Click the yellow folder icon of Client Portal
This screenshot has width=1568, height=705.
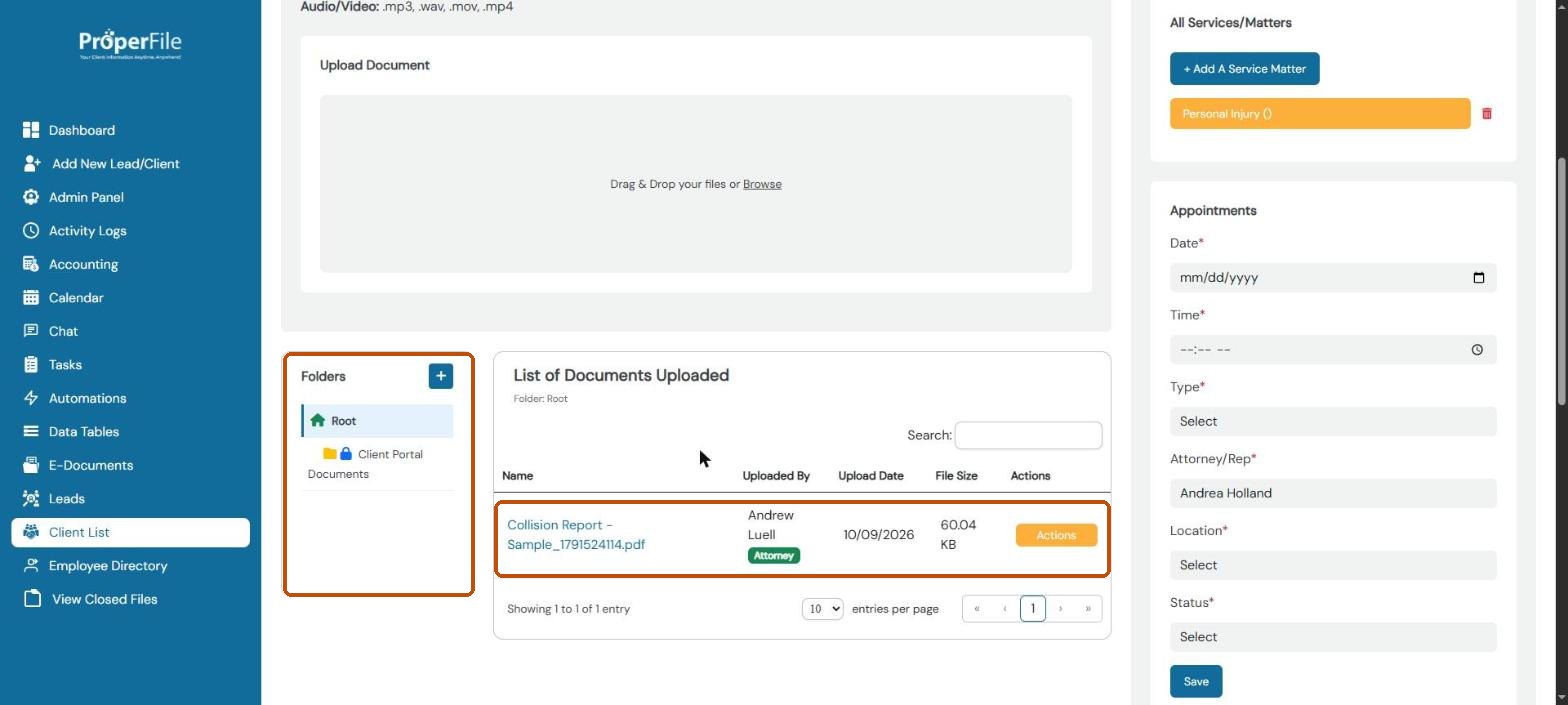click(x=329, y=453)
